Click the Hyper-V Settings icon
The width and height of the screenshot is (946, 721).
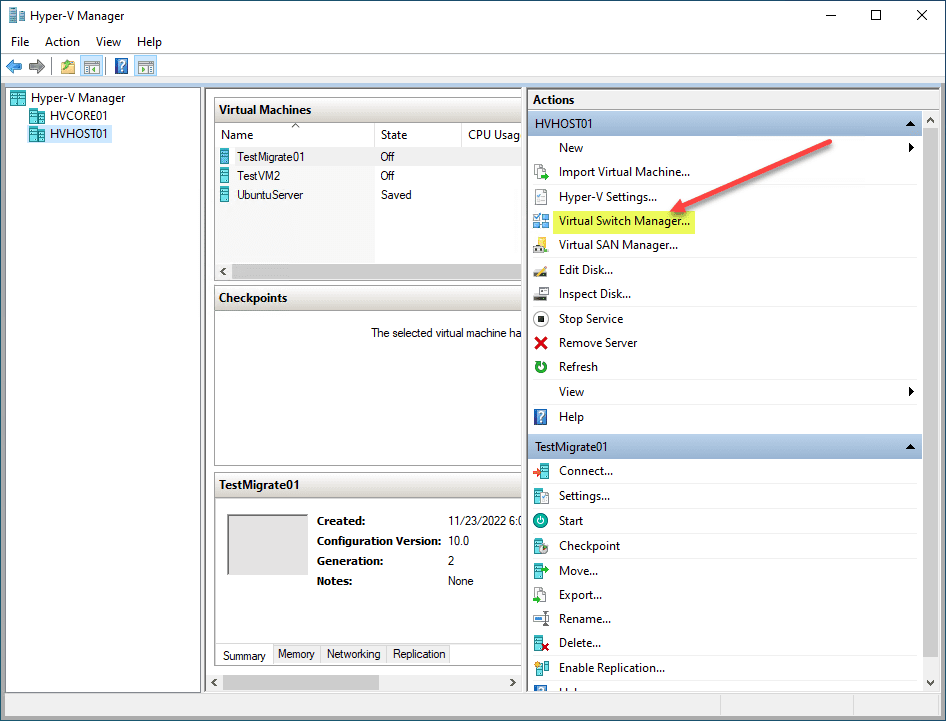click(x=541, y=197)
